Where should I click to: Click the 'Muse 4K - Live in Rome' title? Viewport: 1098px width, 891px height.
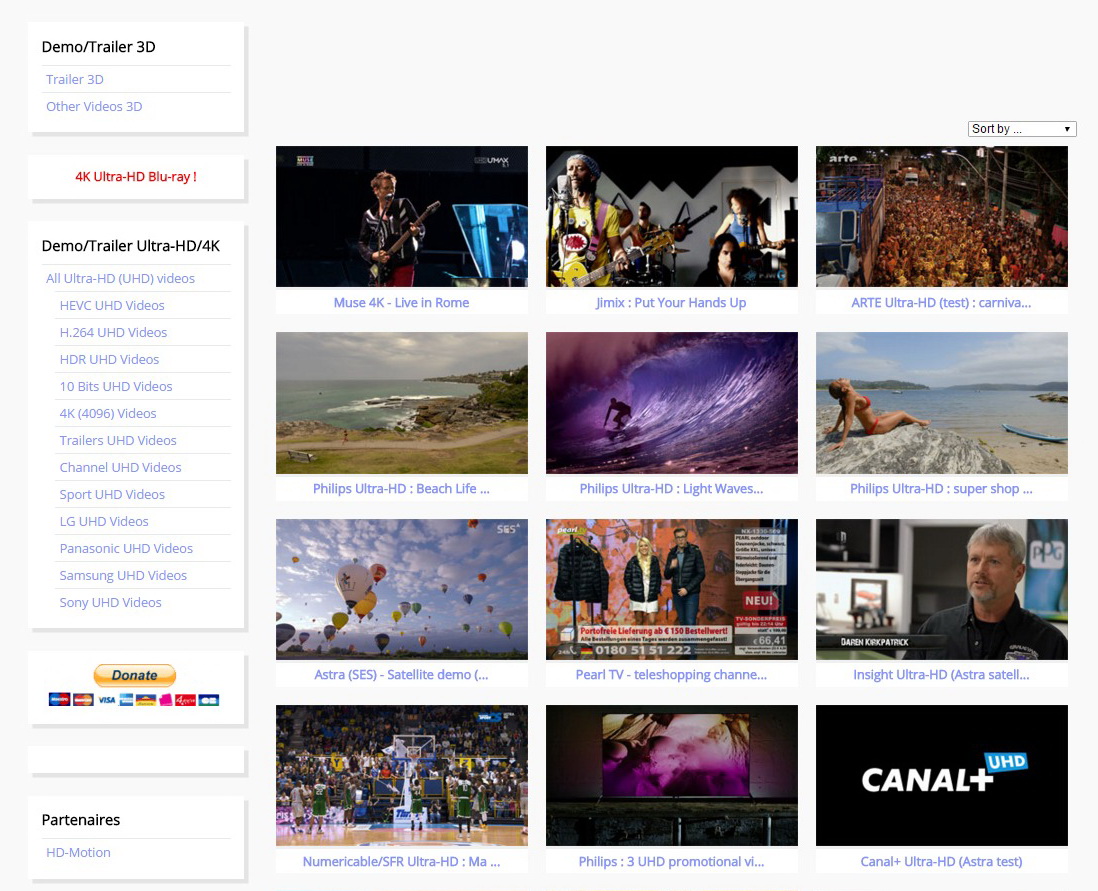tap(401, 303)
